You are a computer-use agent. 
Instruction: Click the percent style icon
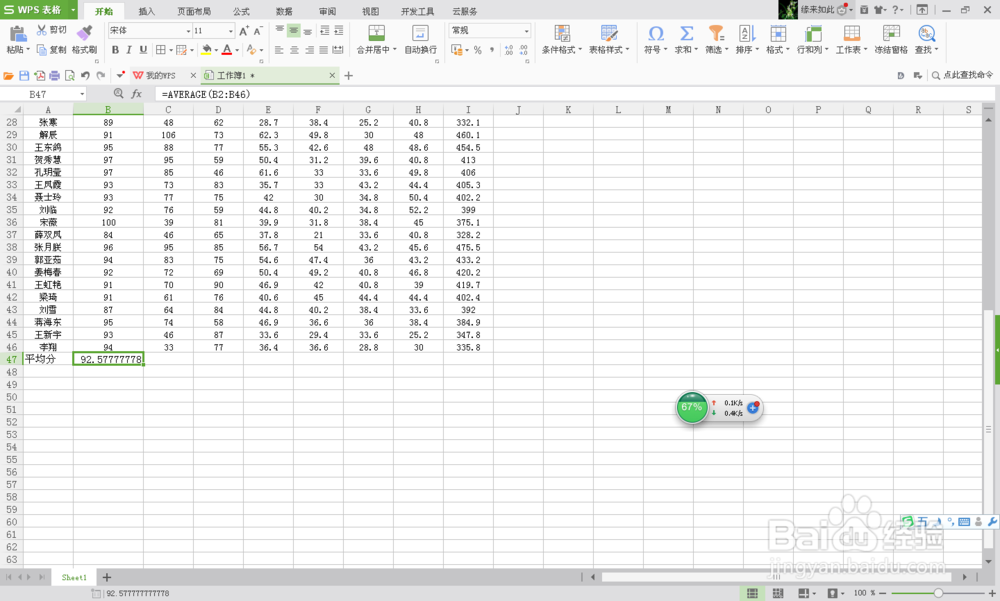pos(478,50)
